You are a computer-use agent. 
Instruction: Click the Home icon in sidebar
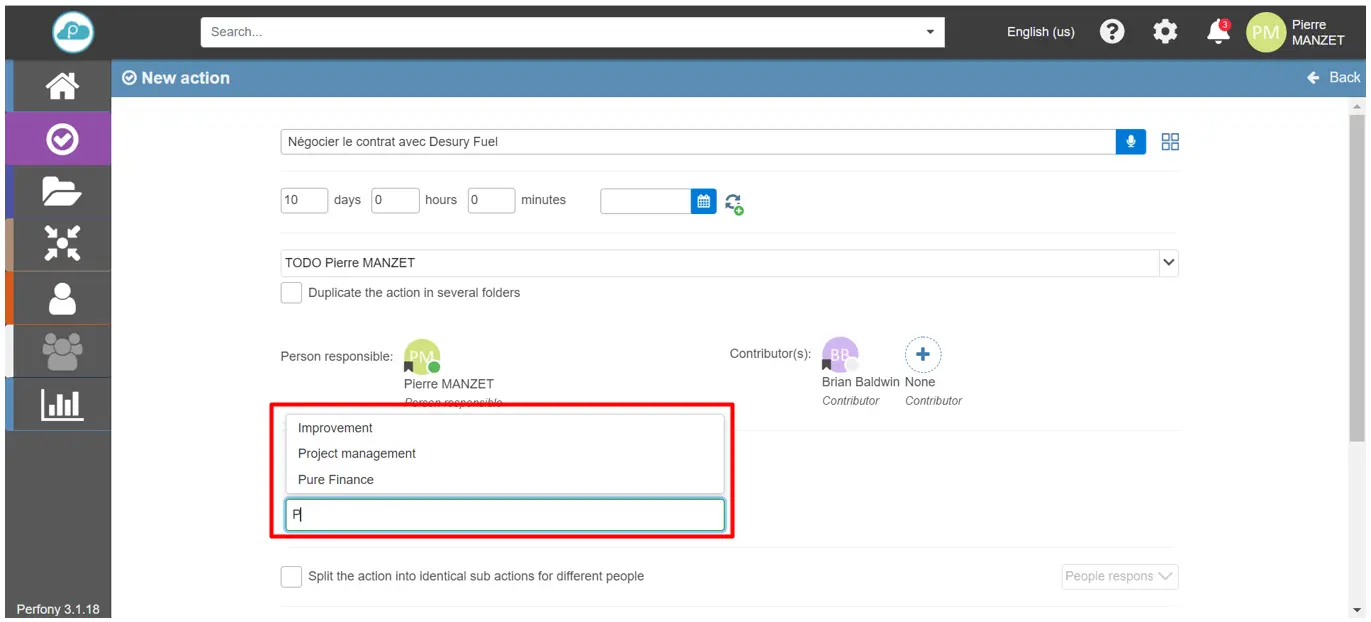[x=61, y=87]
